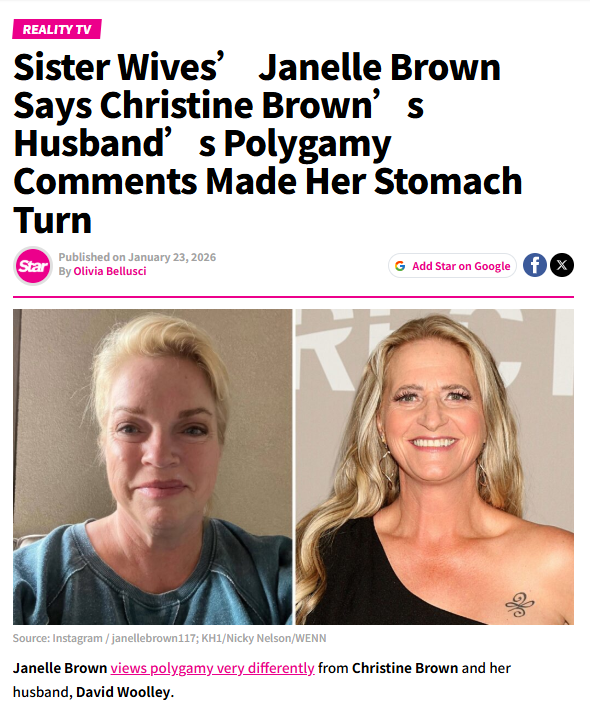Click the bold name Janelle Brown

click(x=60, y=668)
